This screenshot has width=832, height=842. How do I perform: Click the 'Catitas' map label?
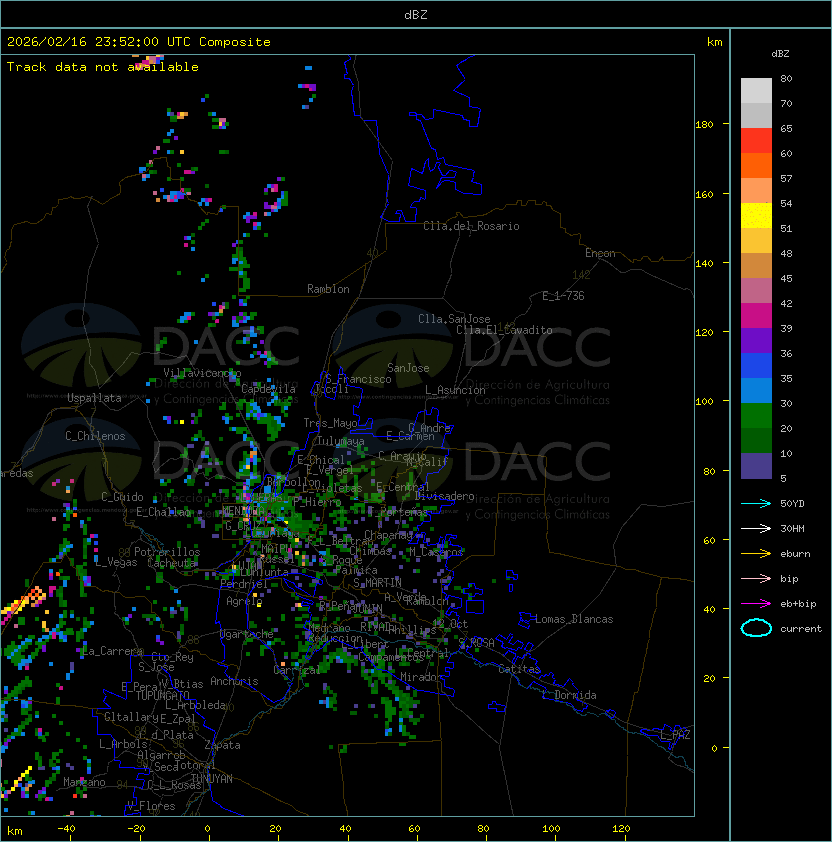click(519, 669)
